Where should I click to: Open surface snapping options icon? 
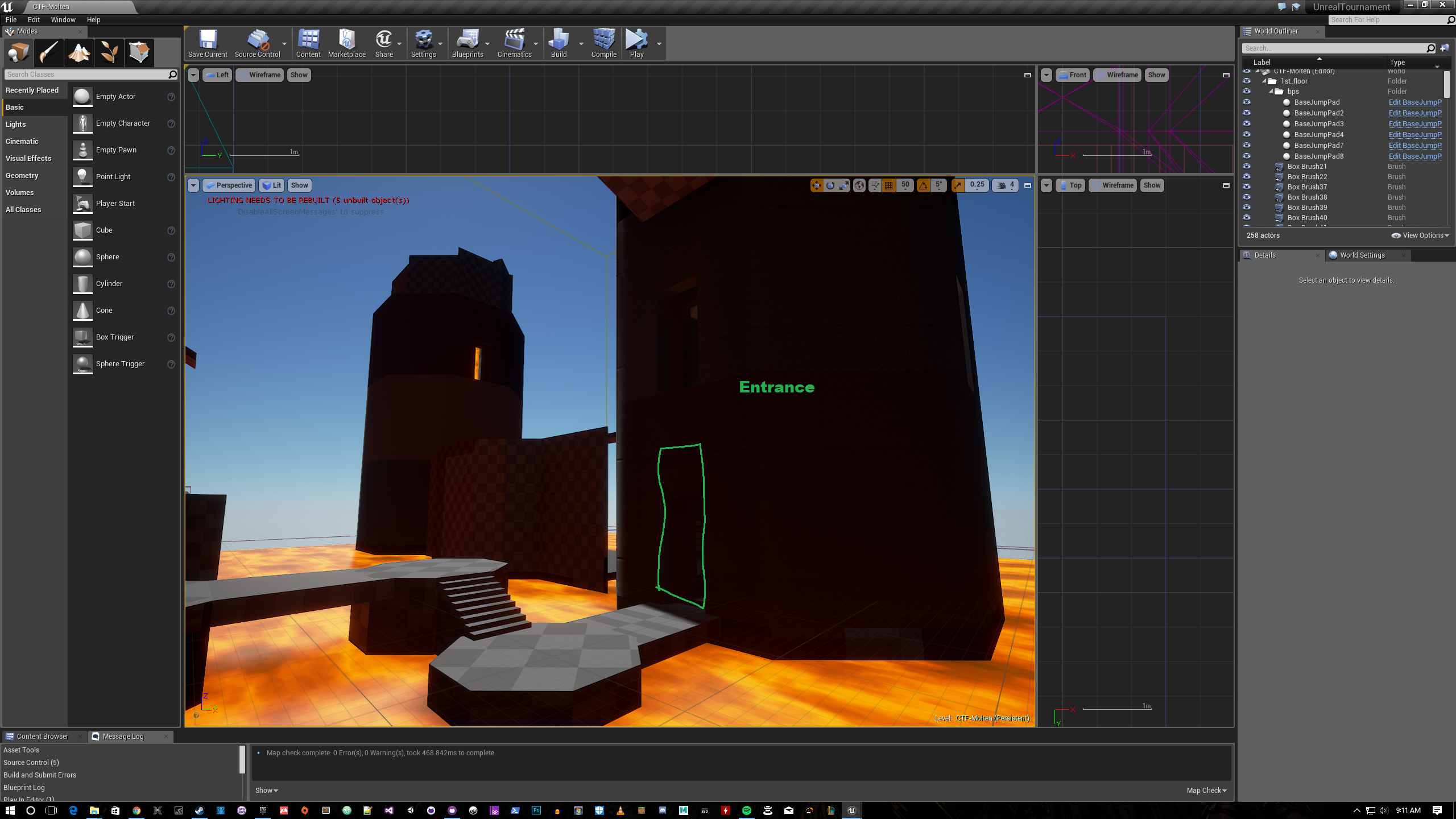click(875, 185)
